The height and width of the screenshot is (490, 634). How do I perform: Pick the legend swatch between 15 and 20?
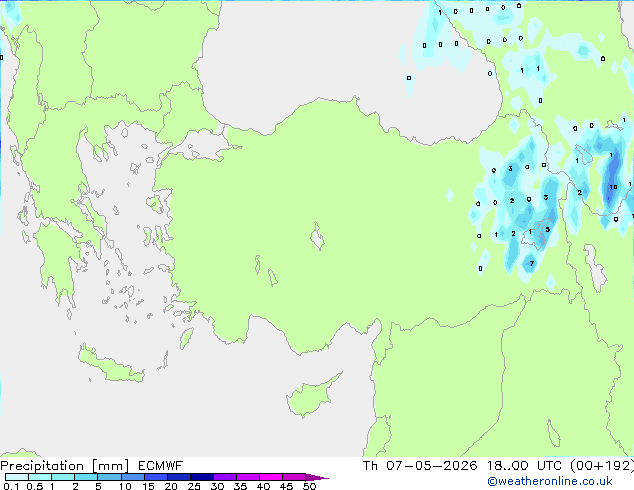pyautogui.click(x=155, y=477)
